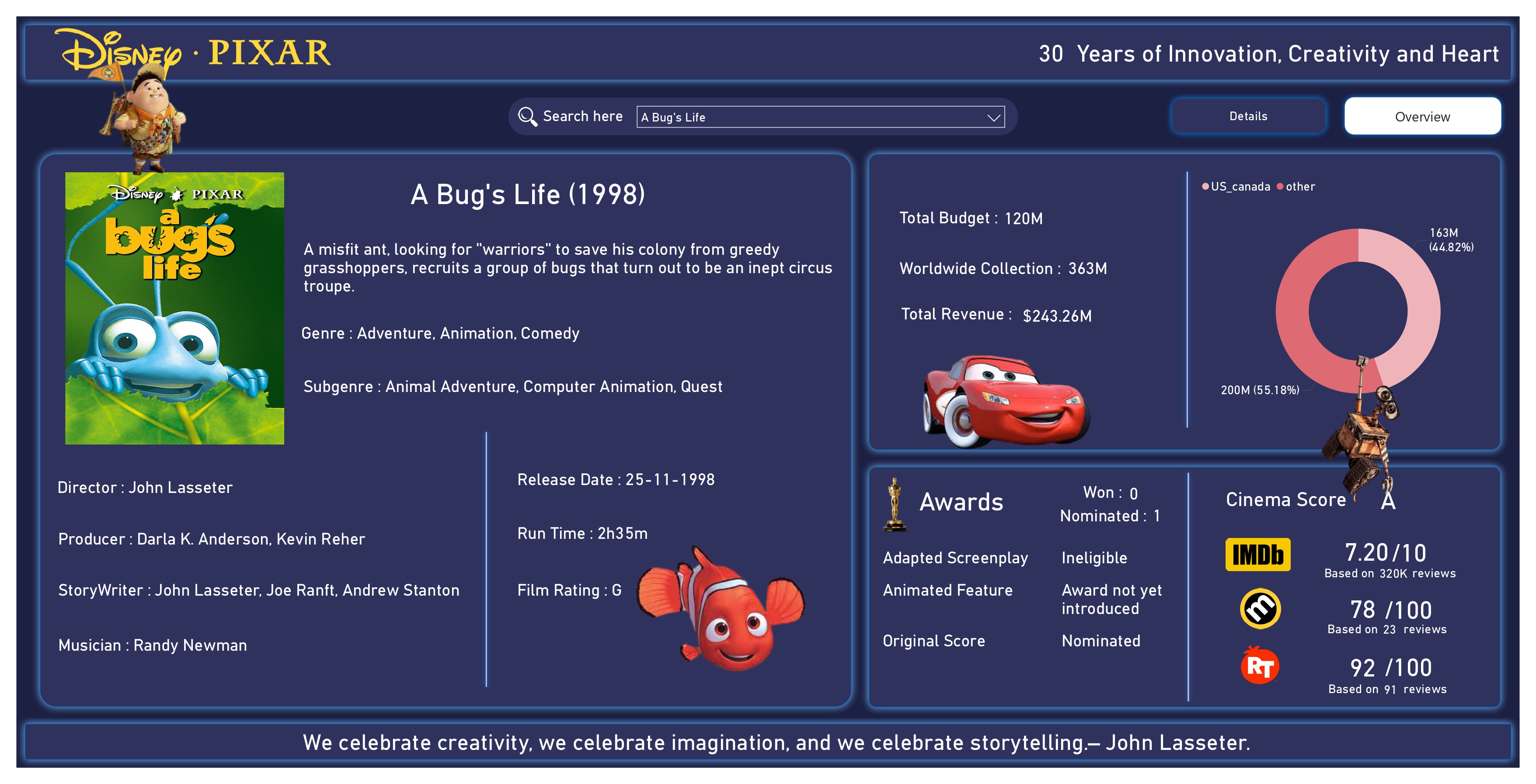This screenshot has height=784, width=1536.
Task: Click the Rotten Tomatoes logo icon
Action: click(x=1259, y=666)
